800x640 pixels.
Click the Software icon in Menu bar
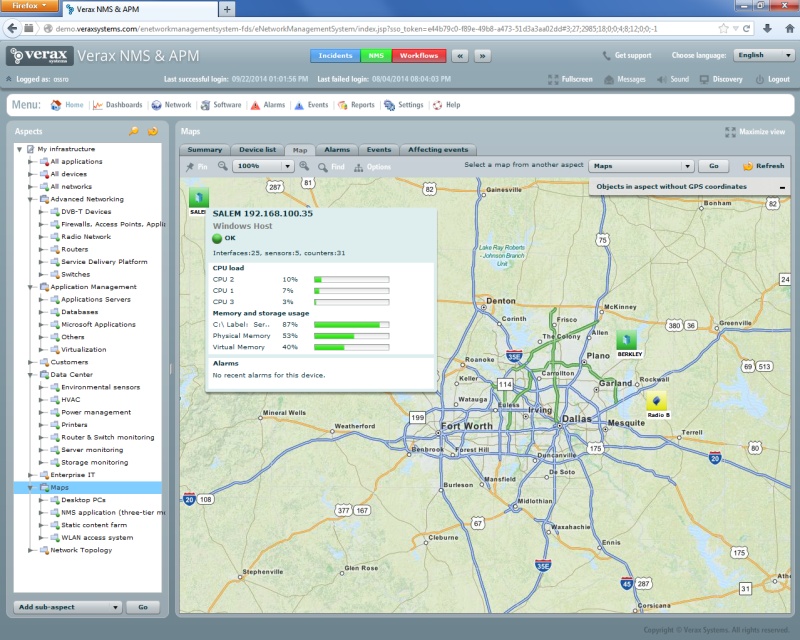pos(205,105)
